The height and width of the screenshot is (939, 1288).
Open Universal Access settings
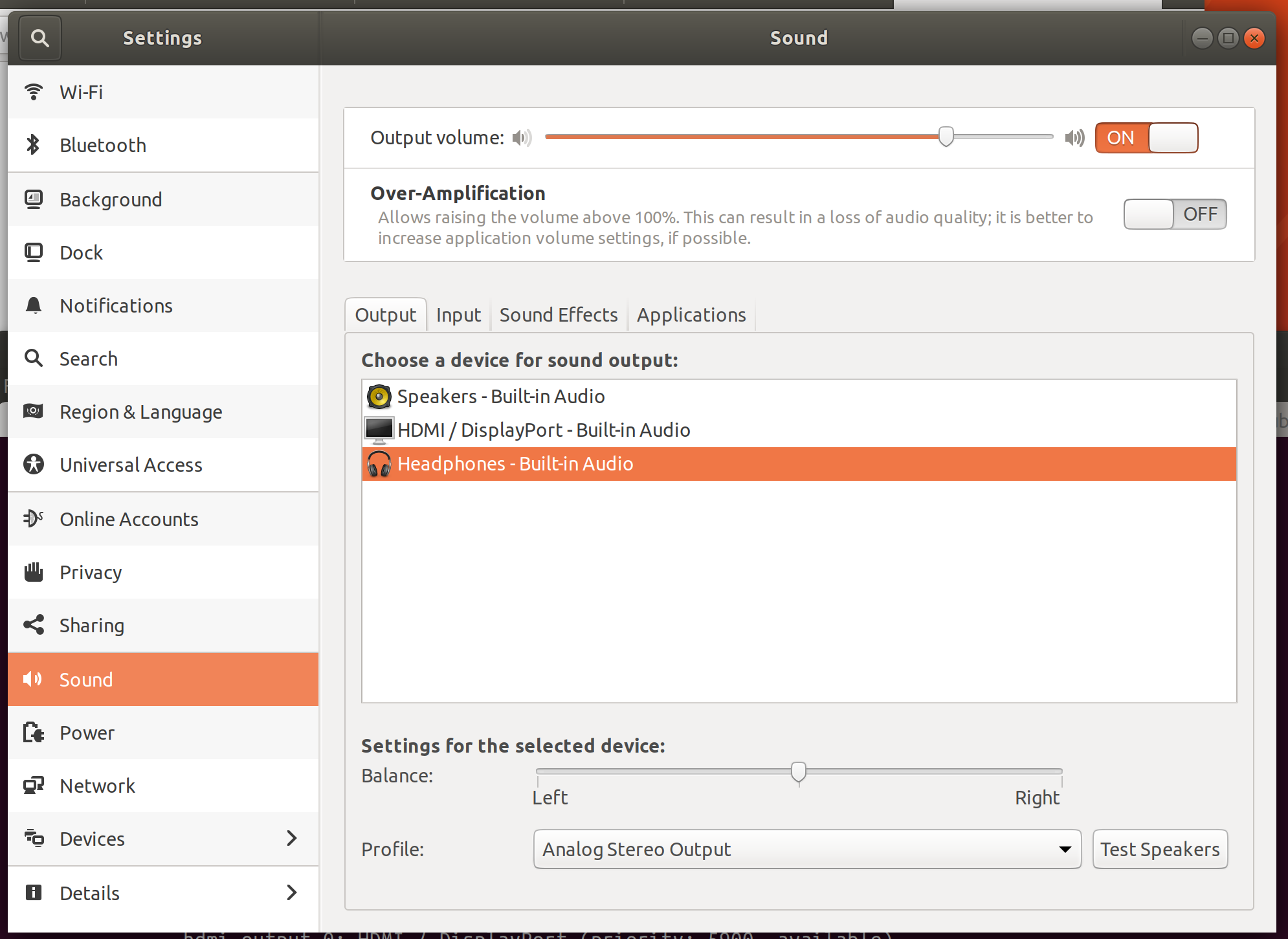click(130, 465)
